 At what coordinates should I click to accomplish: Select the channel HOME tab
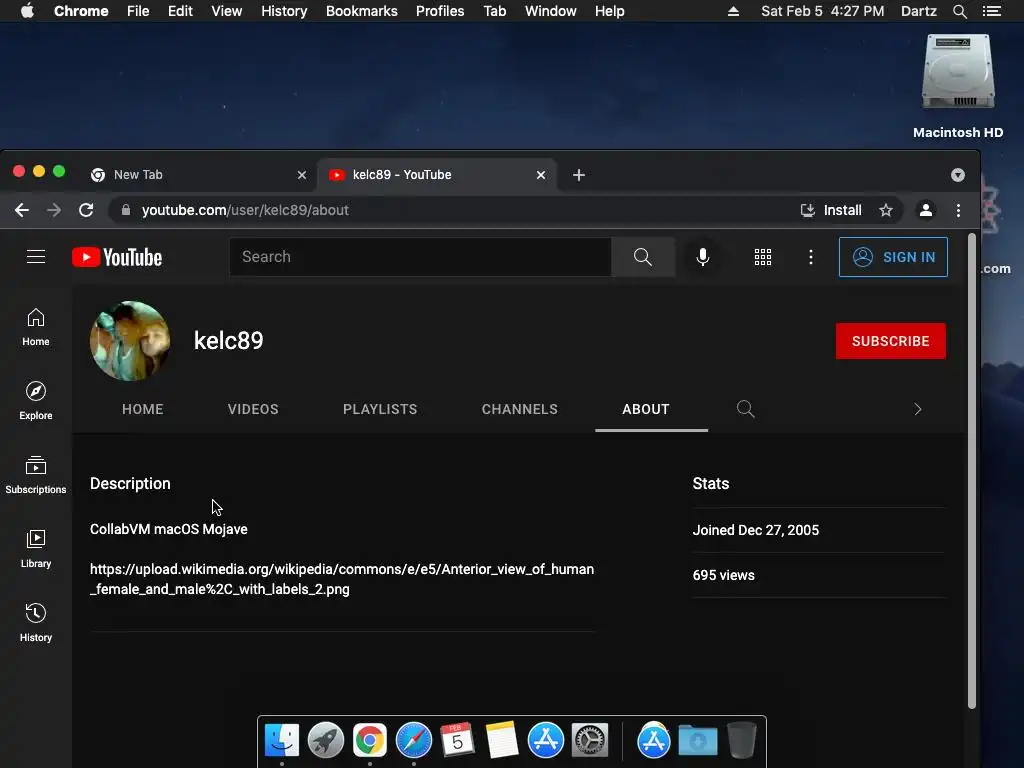142,409
